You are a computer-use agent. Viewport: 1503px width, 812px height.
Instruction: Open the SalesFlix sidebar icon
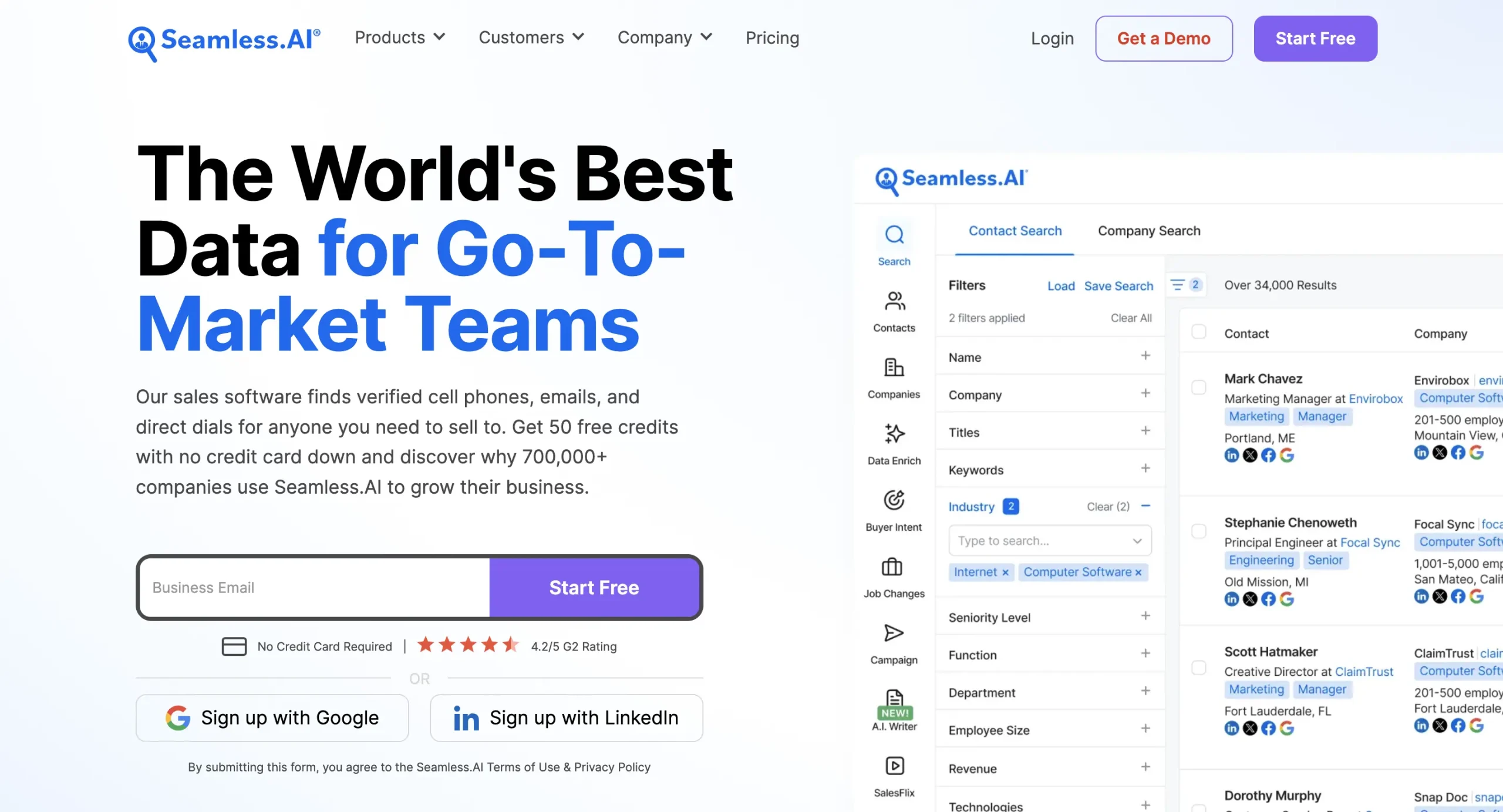pos(894,777)
